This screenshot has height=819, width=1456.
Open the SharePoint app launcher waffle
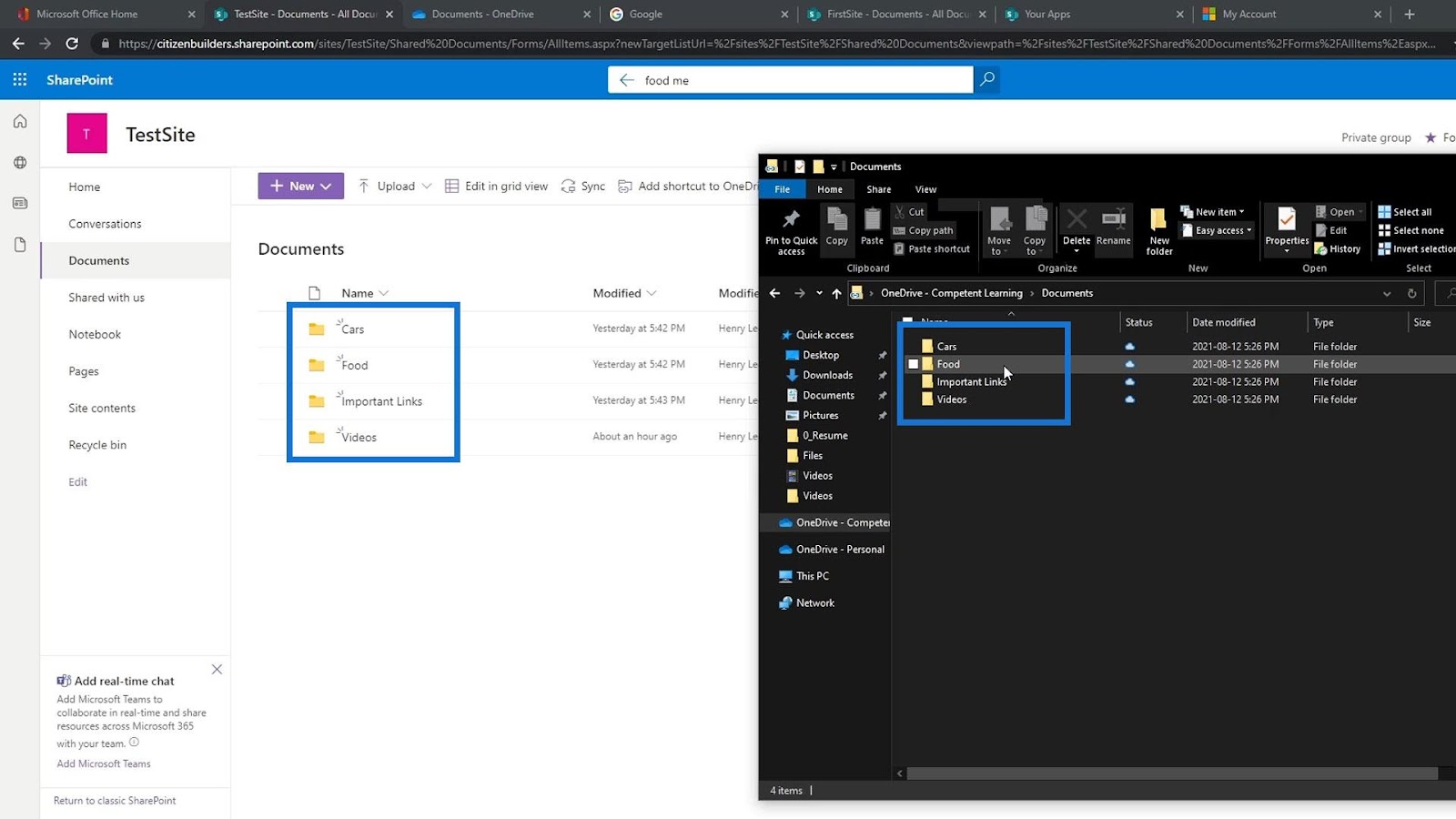click(x=20, y=80)
